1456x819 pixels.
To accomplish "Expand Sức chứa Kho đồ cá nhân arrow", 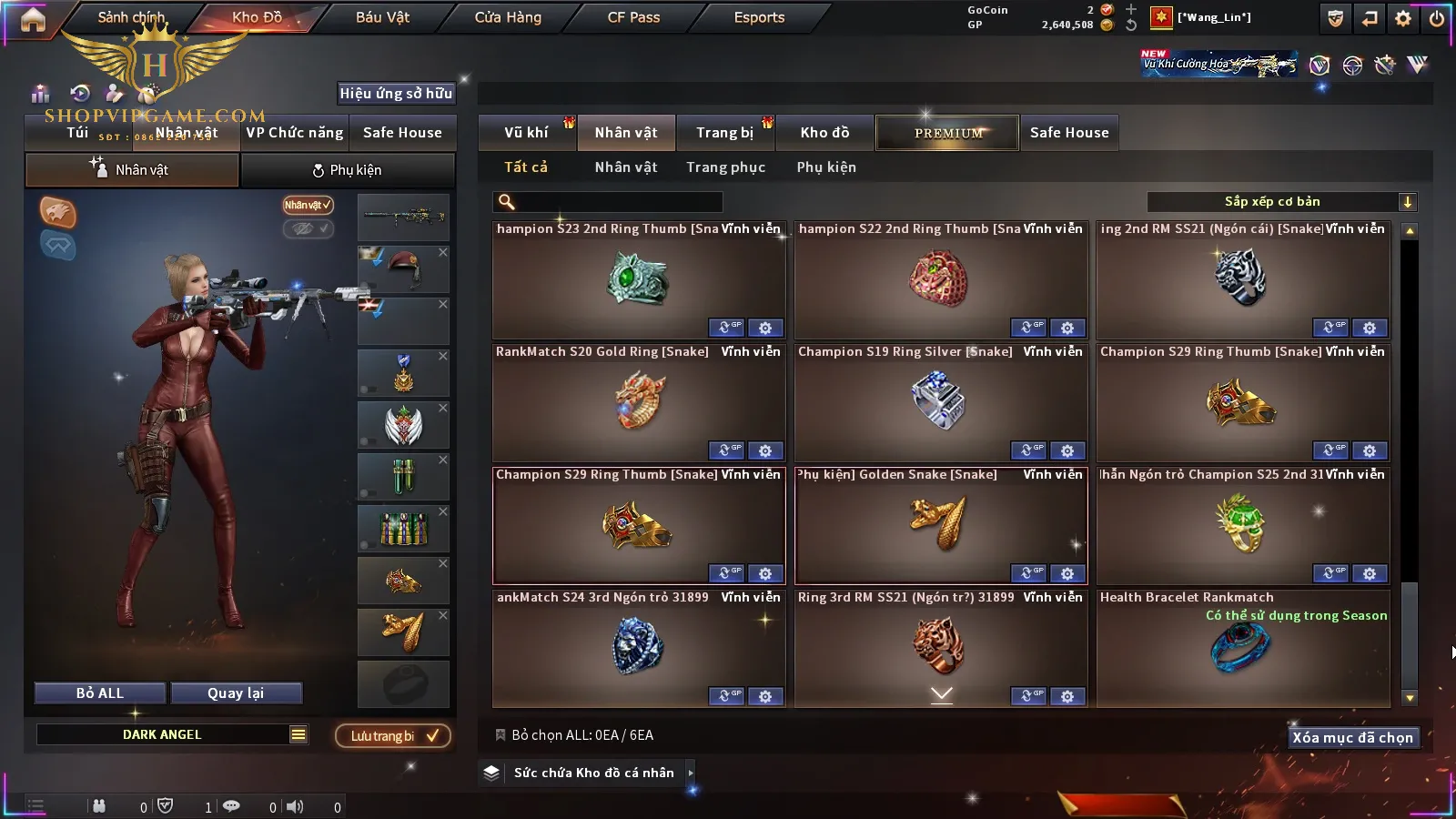I will 691,773.
